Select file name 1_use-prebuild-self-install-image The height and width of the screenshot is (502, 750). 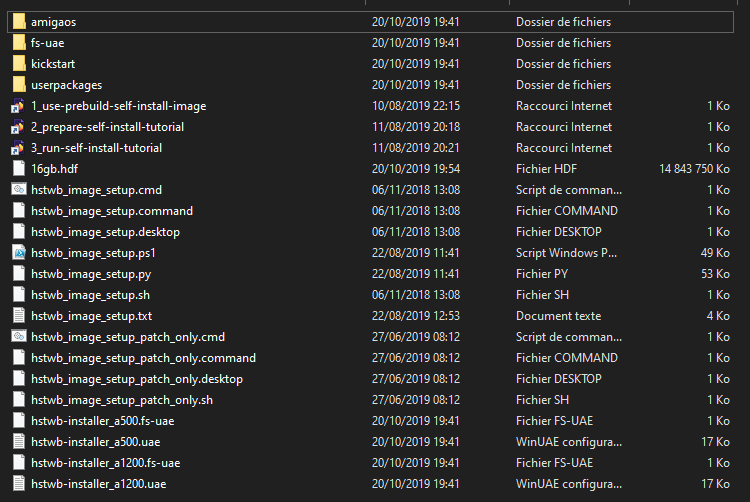click(x=119, y=106)
